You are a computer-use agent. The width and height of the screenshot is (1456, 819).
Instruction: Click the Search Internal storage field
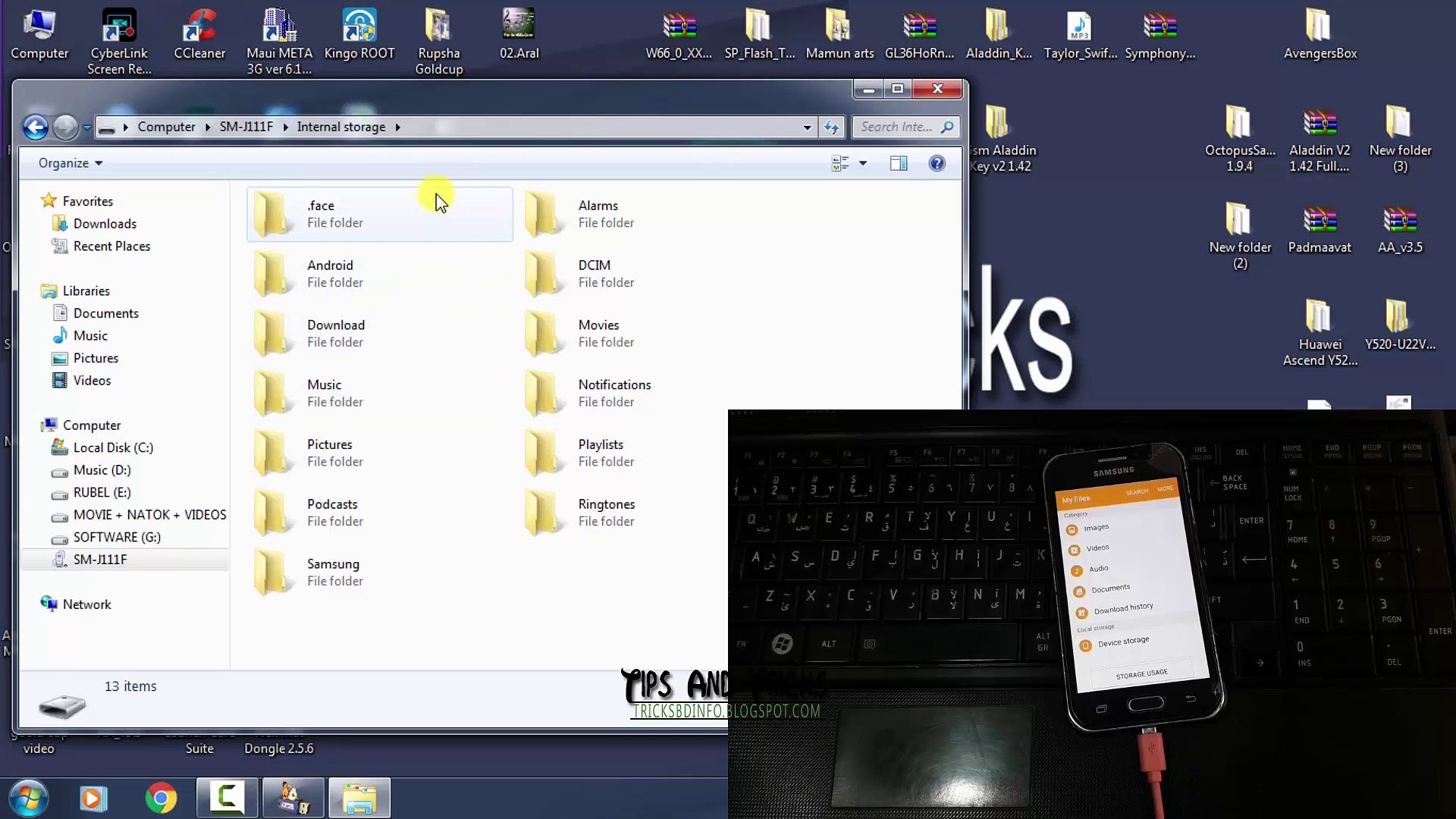coord(896,127)
